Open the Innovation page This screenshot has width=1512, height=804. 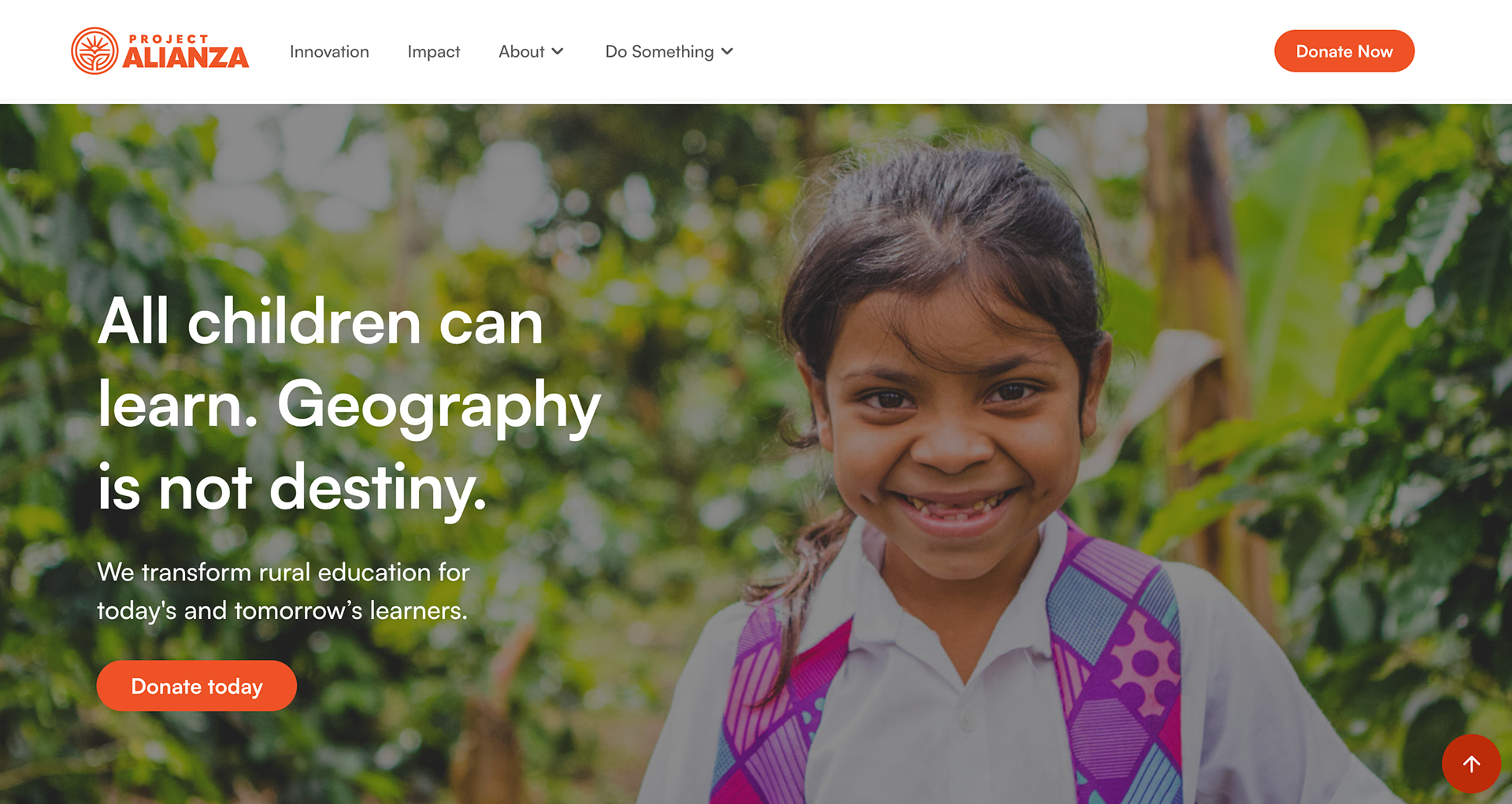click(329, 51)
